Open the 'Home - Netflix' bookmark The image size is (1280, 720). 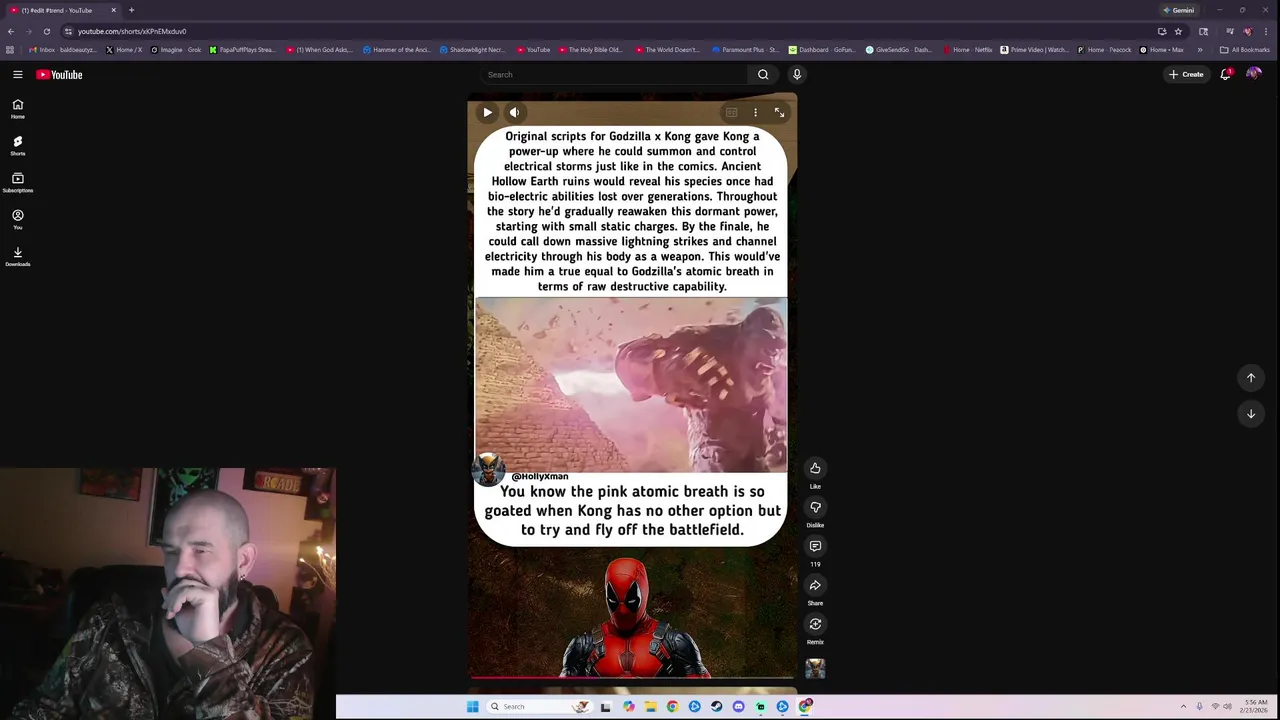(969, 50)
